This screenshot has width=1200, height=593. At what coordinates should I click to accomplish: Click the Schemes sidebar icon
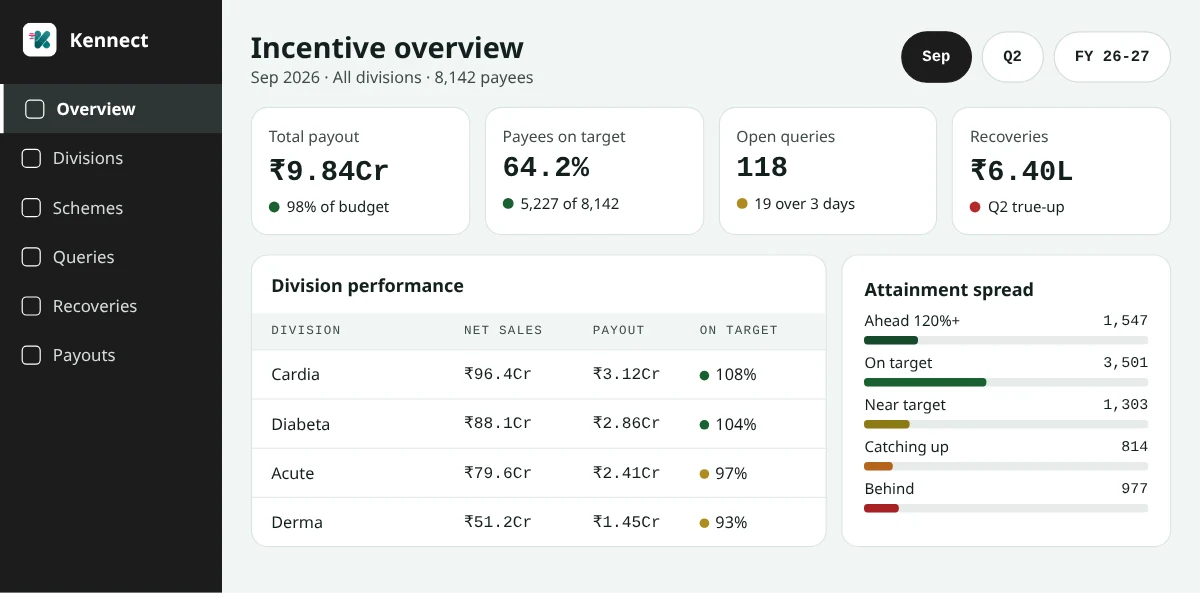tap(31, 208)
